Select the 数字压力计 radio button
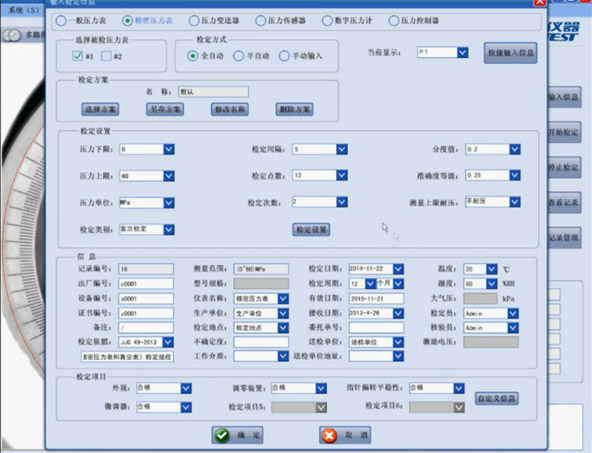 327,20
